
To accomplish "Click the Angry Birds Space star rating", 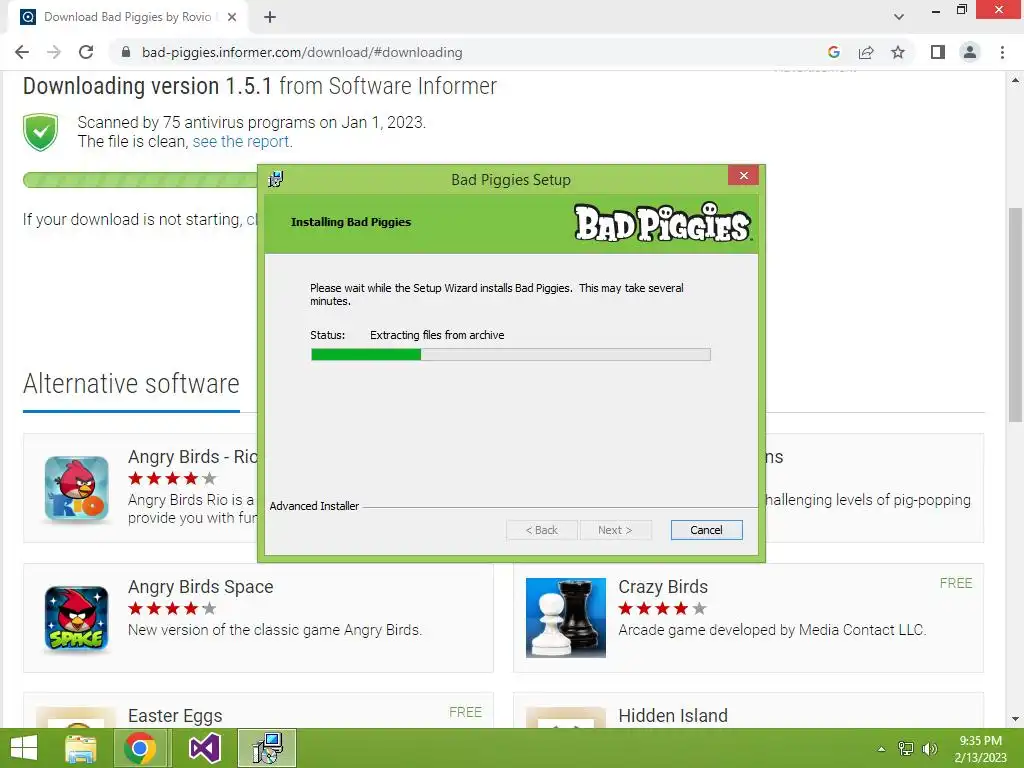I will pyautogui.click(x=172, y=609).
